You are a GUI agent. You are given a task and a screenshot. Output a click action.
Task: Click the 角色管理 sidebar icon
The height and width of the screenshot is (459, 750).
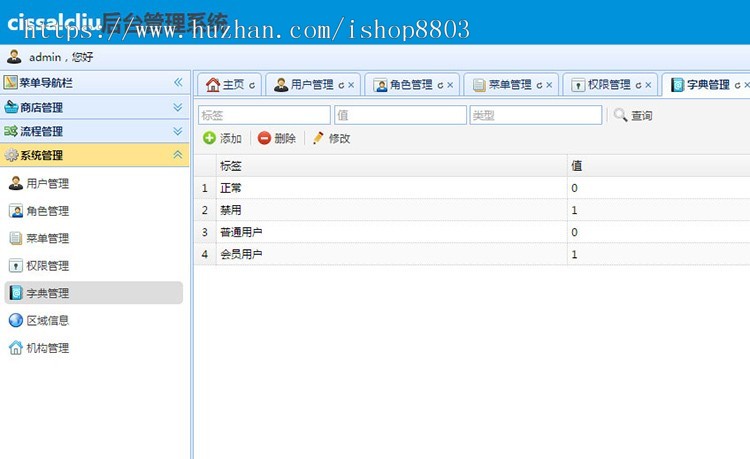(x=16, y=211)
